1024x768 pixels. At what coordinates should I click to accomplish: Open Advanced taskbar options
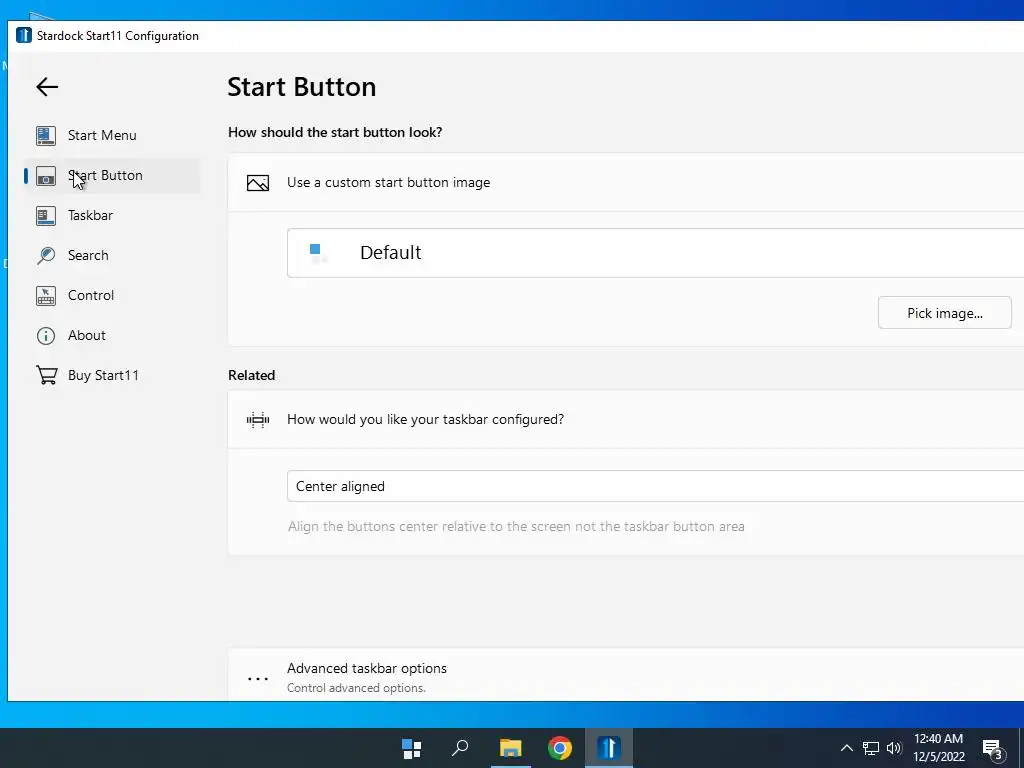click(626, 675)
